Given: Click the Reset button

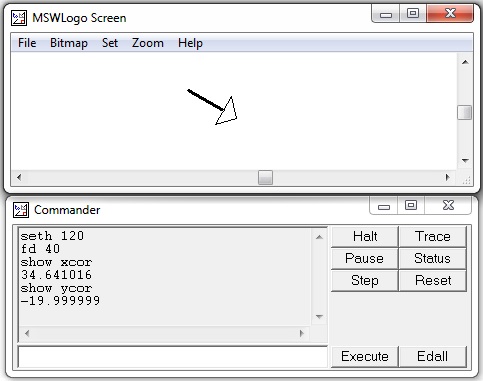Looking at the screenshot, I should [x=432, y=280].
